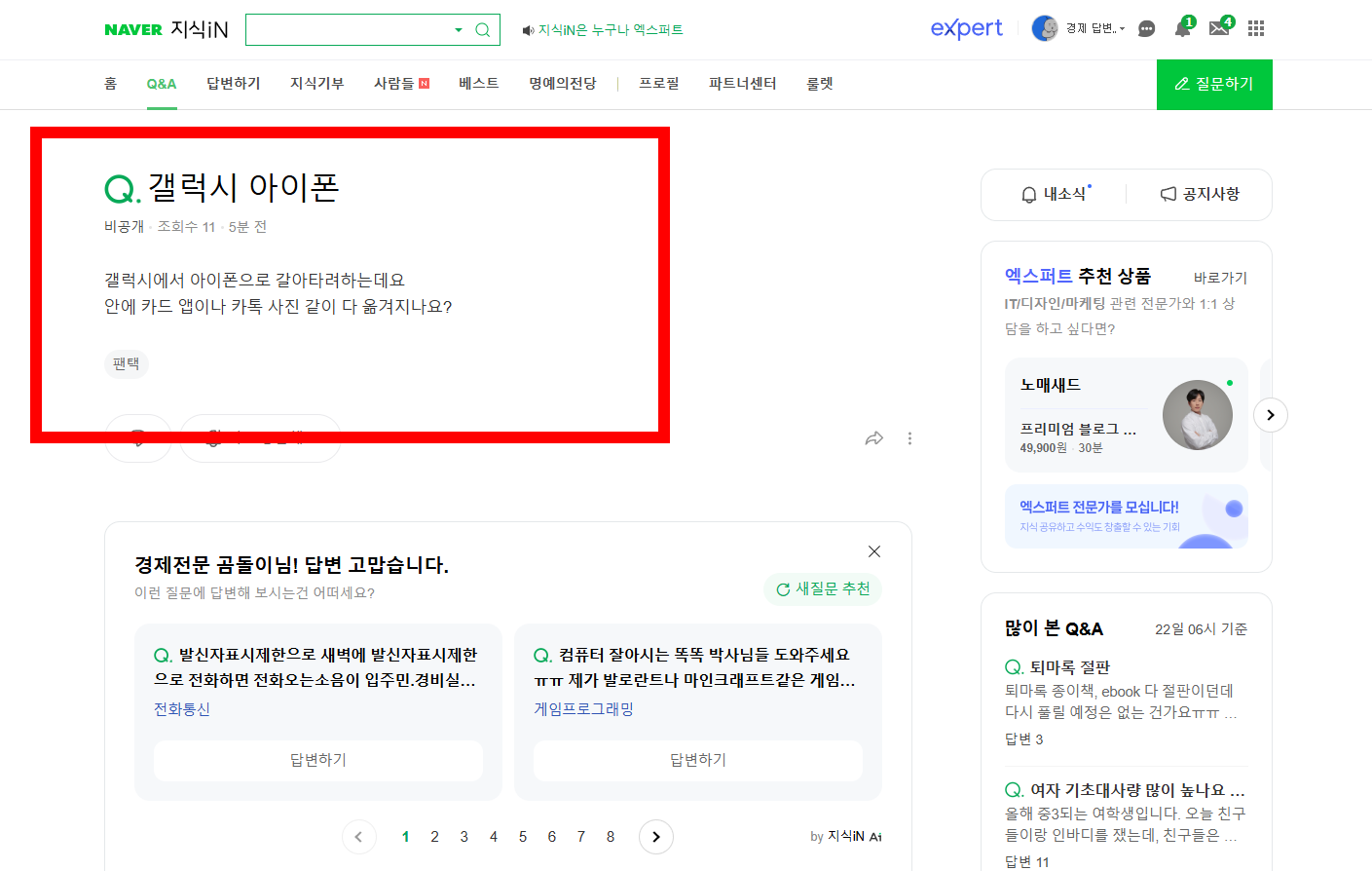This screenshot has height=871, width=1372.
Task: Select page 2 of recommendations
Action: pyautogui.click(x=435, y=837)
